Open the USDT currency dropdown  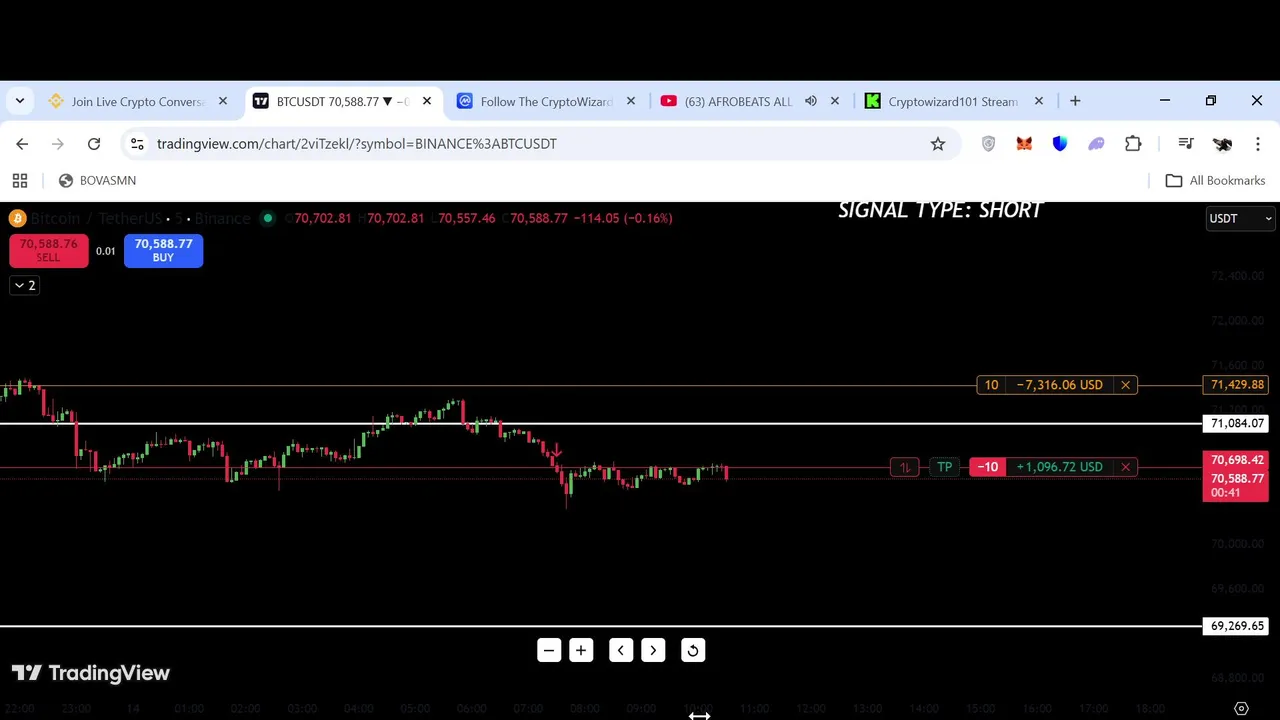point(1240,218)
